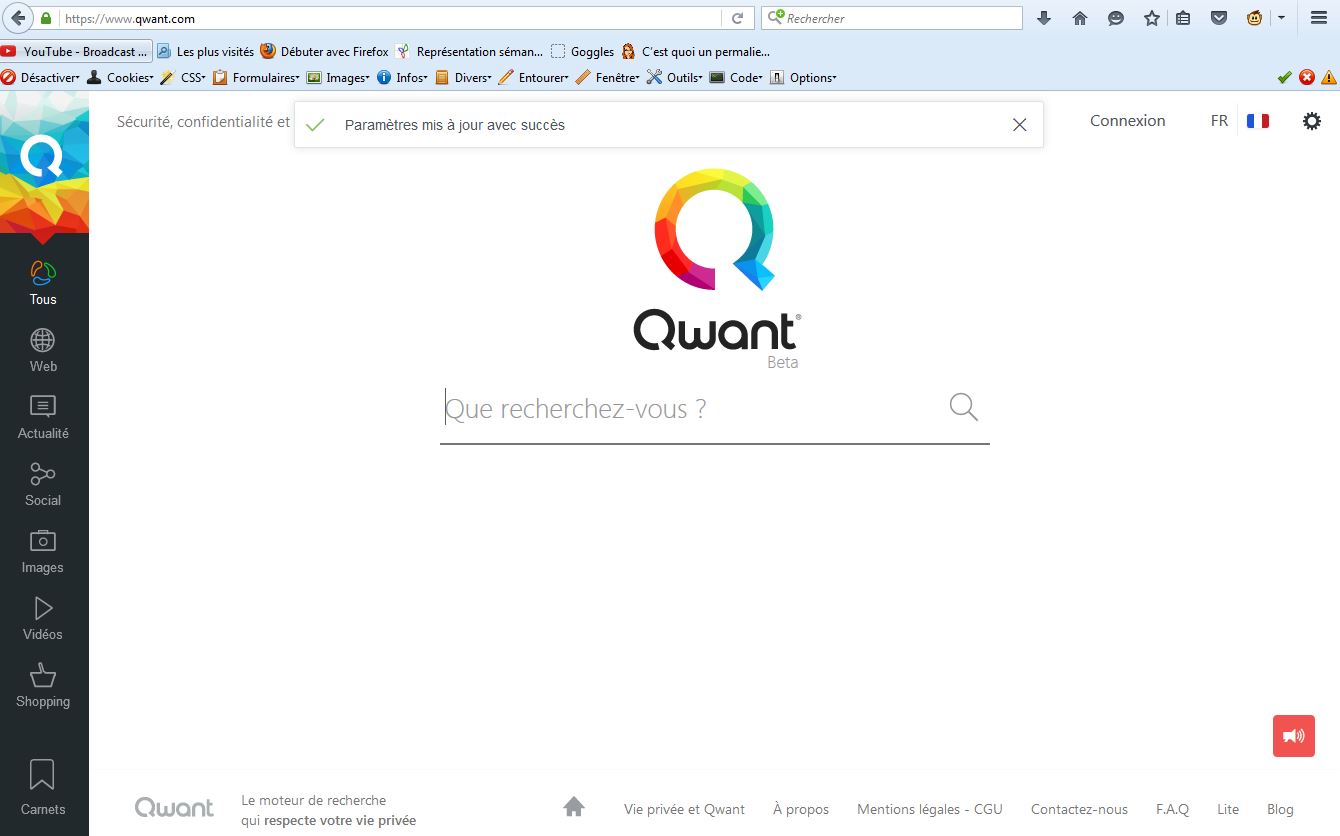Open the Shopping search category
This screenshot has width=1340, height=836.
pyautogui.click(x=43, y=685)
